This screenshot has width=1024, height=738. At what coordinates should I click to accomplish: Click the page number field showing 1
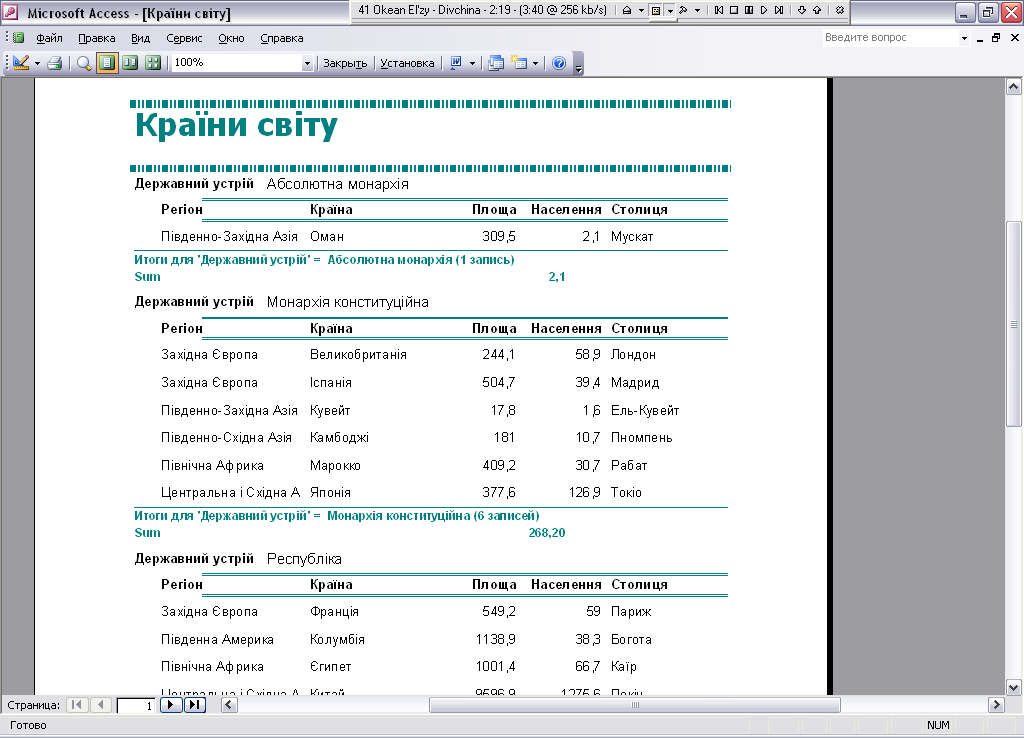pyautogui.click(x=136, y=705)
